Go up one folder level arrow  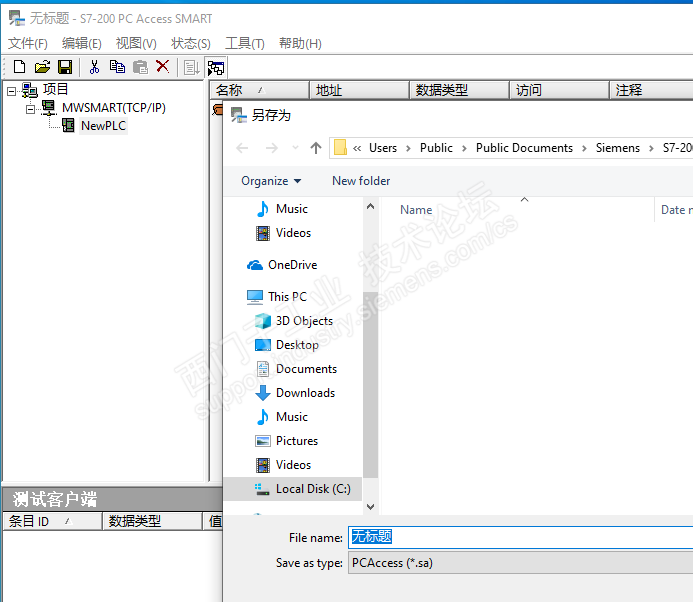316,148
